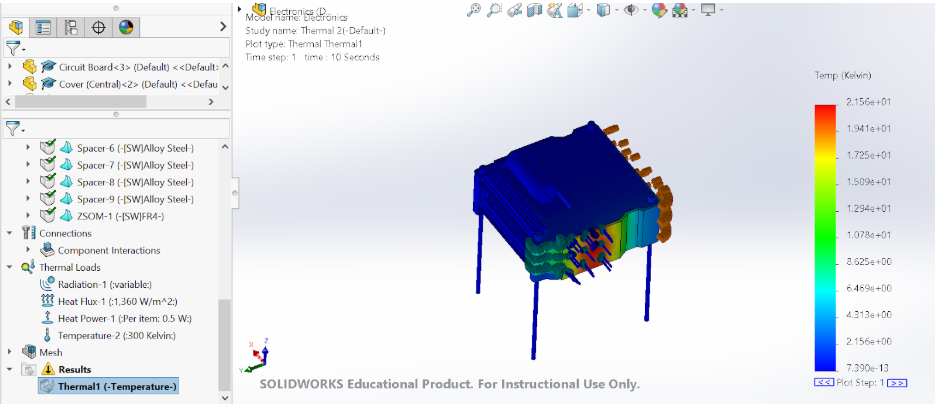Image resolution: width=938 pixels, height=404 pixels.
Task: Click the Circuit Board yellow part icon
Action: click(29, 66)
